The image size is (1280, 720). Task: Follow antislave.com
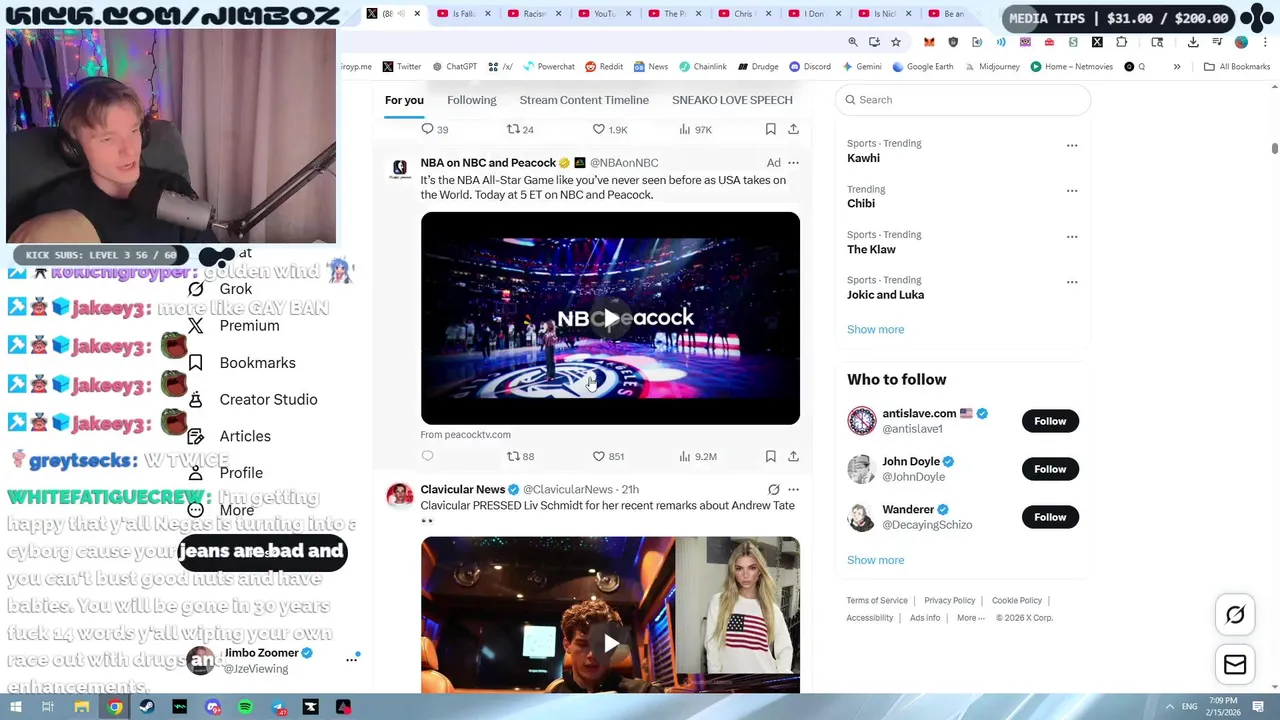1050,421
